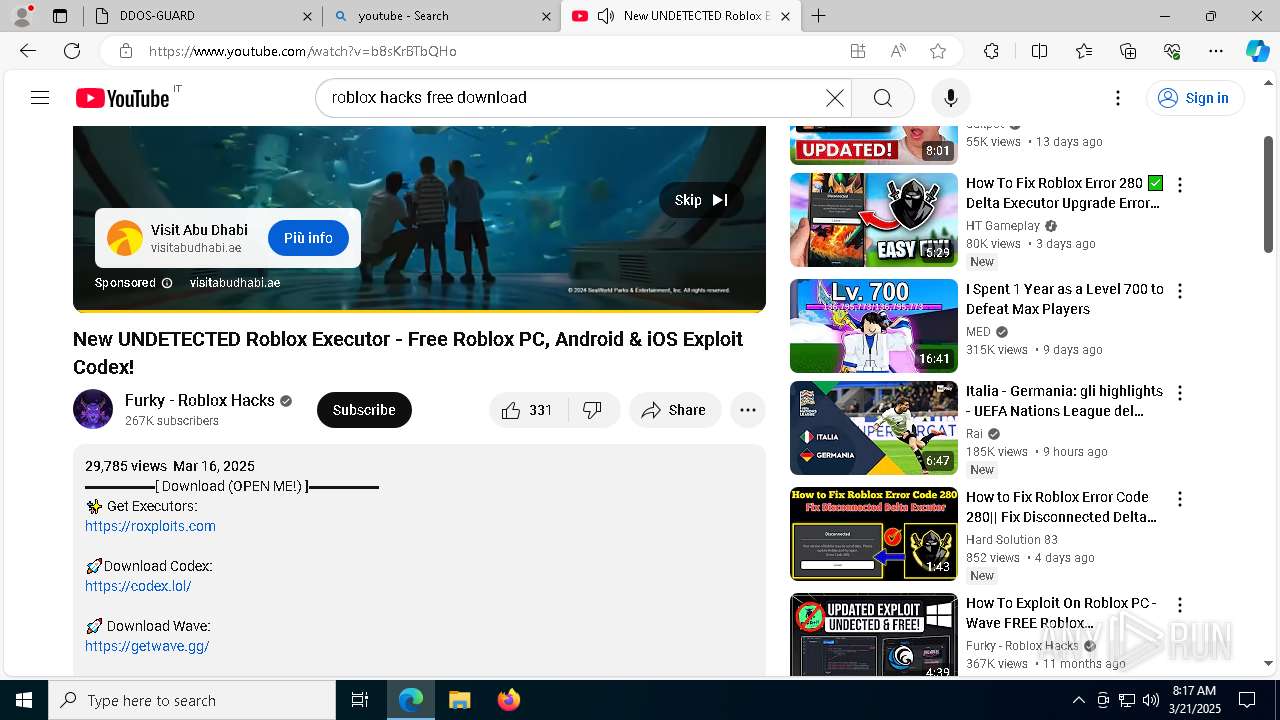Clear the search box with X icon
This screenshot has height=720, width=1280.
click(835, 98)
